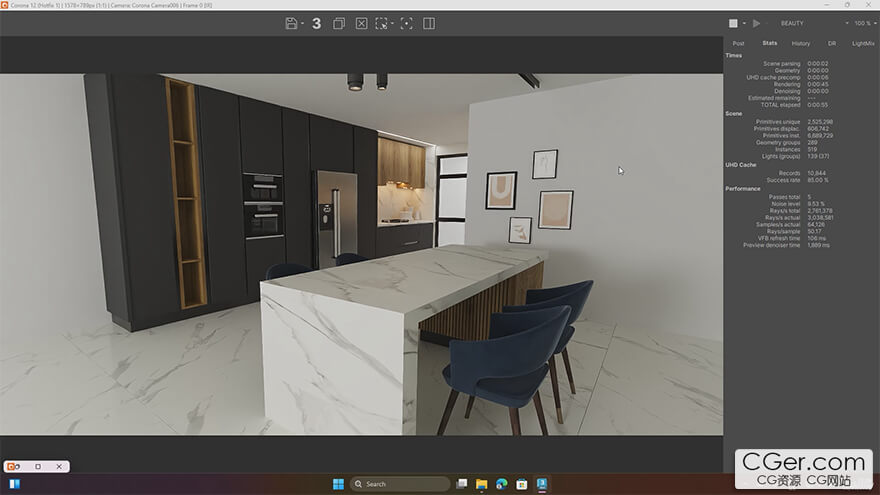This screenshot has height=495, width=880.
Task: Click the Rendering time value 0:00:45
Action: (x=817, y=84)
